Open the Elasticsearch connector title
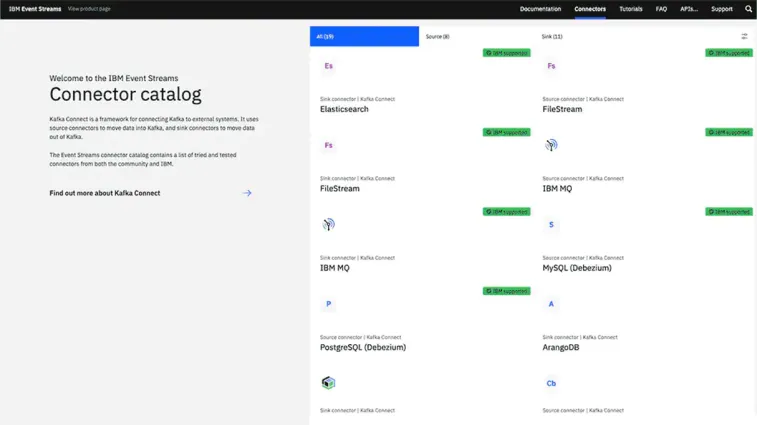Image resolution: width=757 pixels, height=425 pixels. pyautogui.click(x=344, y=109)
